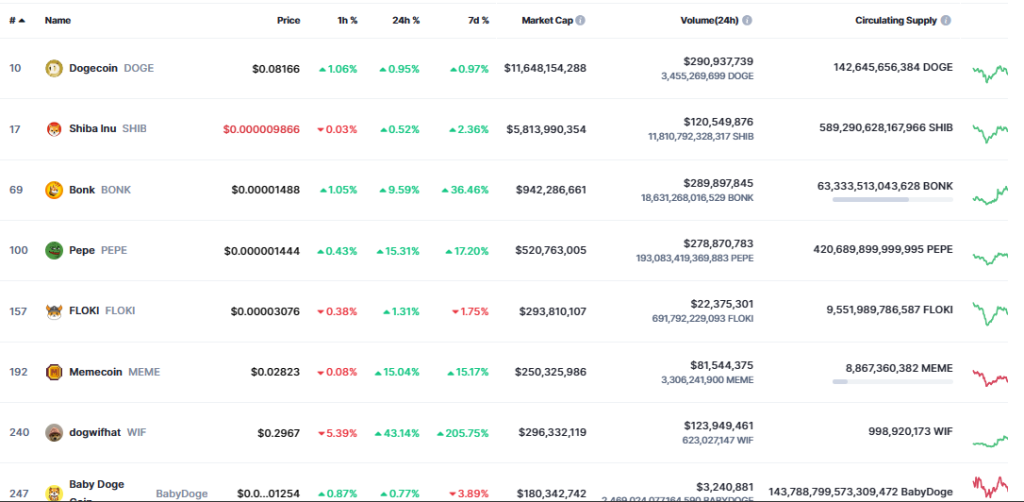Click the Shiba Inu coin logo icon
Image resolution: width=1024 pixels, height=502 pixels.
click(54, 129)
